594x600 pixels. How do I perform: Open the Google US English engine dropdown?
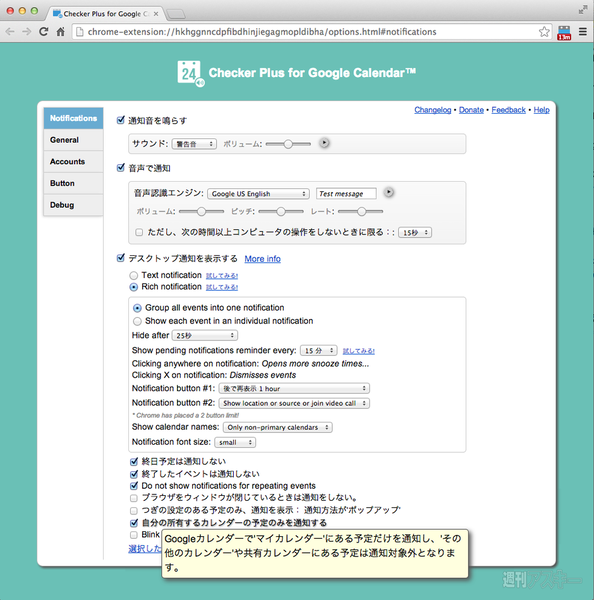(x=258, y=194)
